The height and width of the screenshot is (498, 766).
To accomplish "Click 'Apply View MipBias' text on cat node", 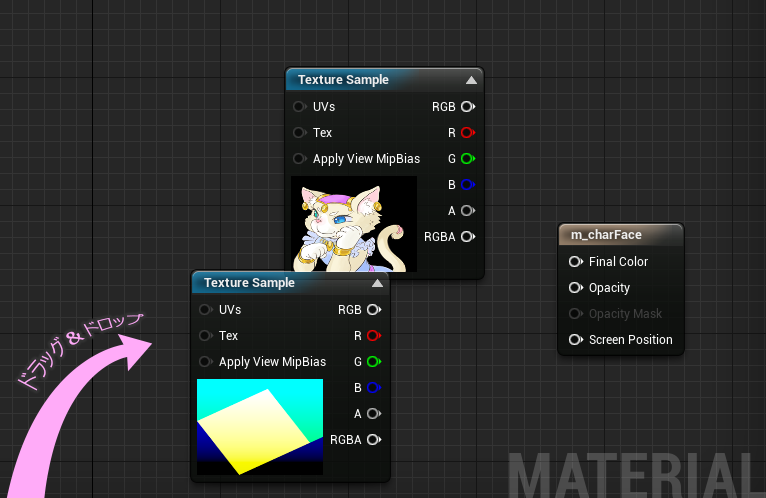I will pyautogui.click(x=366, y=159).
